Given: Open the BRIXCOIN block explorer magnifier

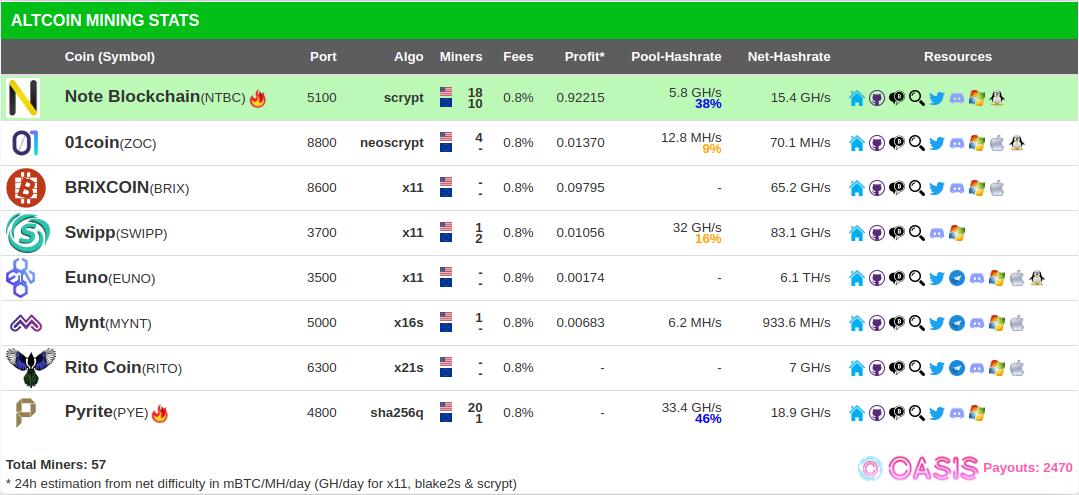Looking at the screenshot, I should (x=917, y=188).
